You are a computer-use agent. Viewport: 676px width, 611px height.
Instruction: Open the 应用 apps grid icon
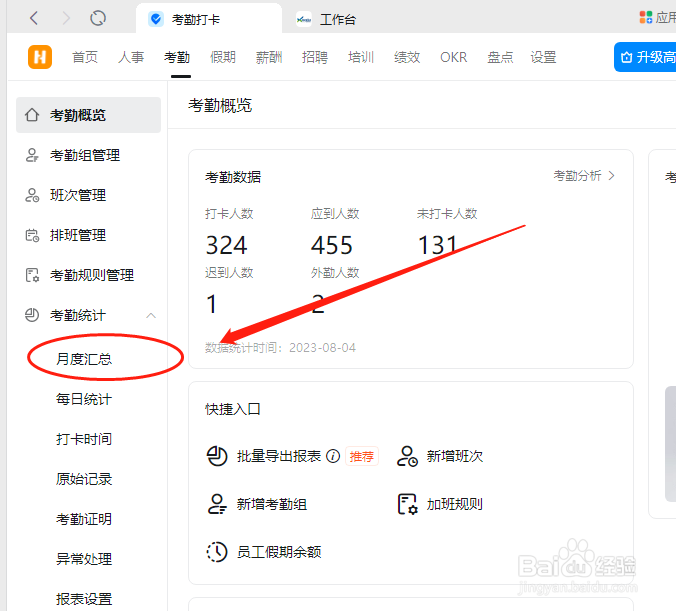[645, 17]
